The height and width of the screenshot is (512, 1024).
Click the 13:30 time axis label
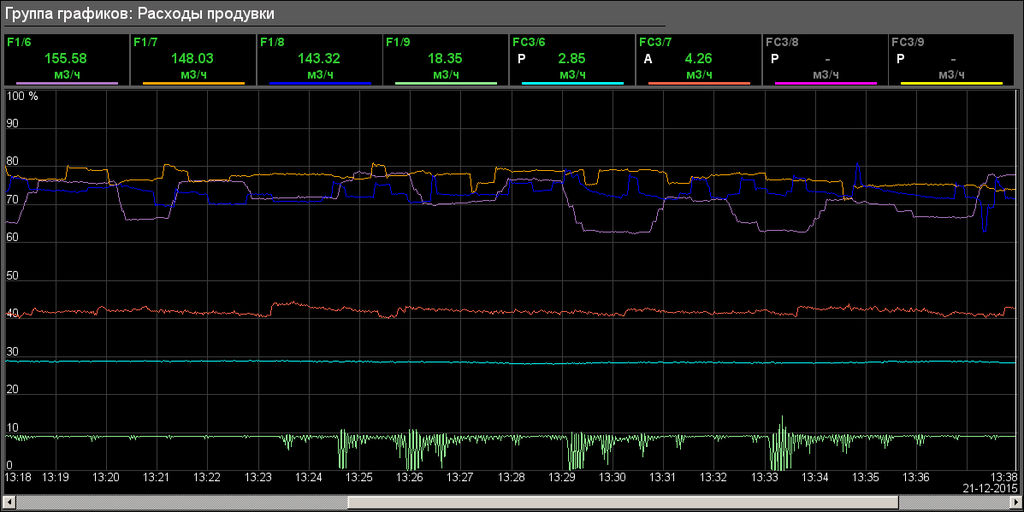tap(612, 478)
